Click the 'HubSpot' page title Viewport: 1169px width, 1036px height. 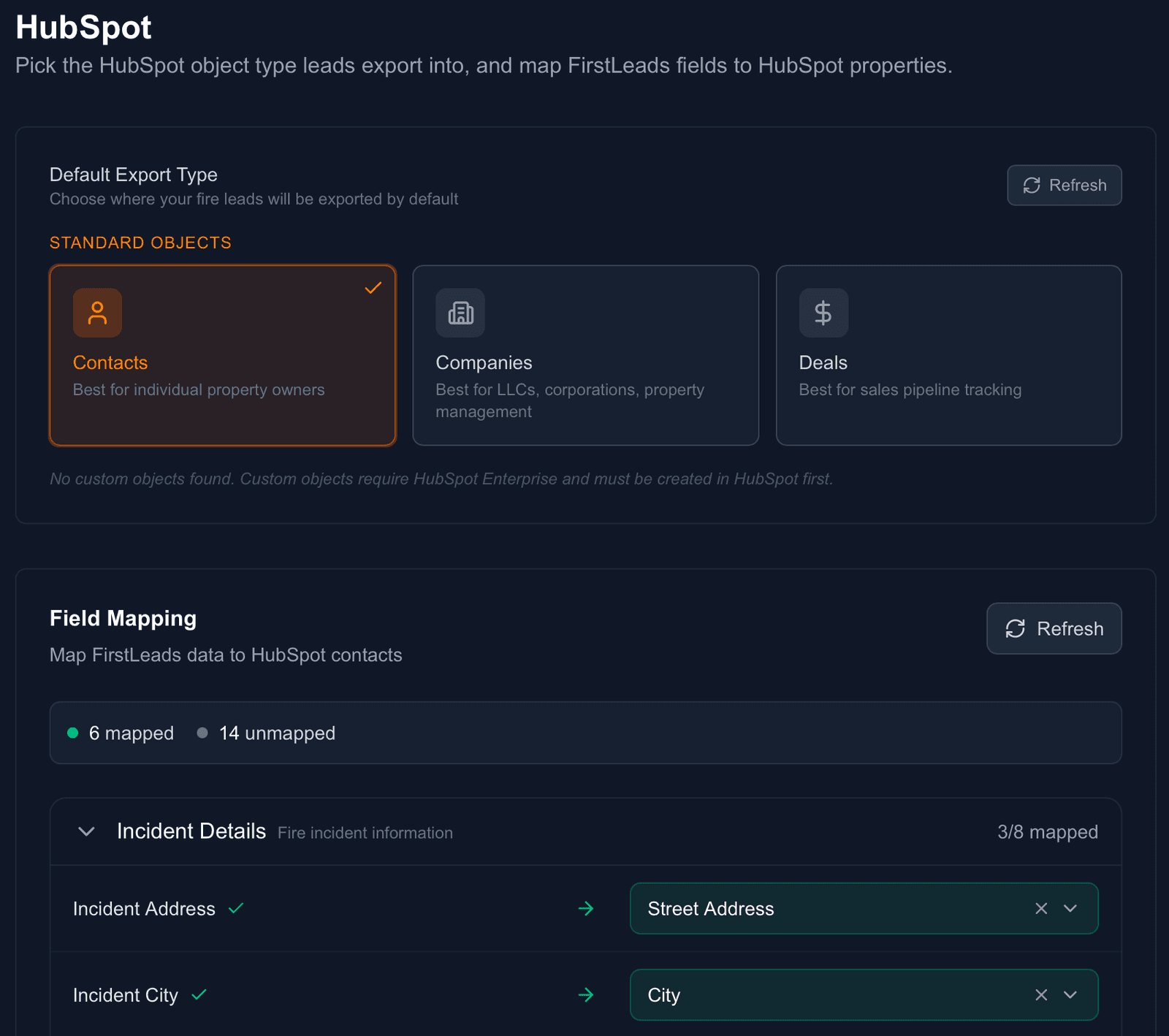(x=83, y=28)
